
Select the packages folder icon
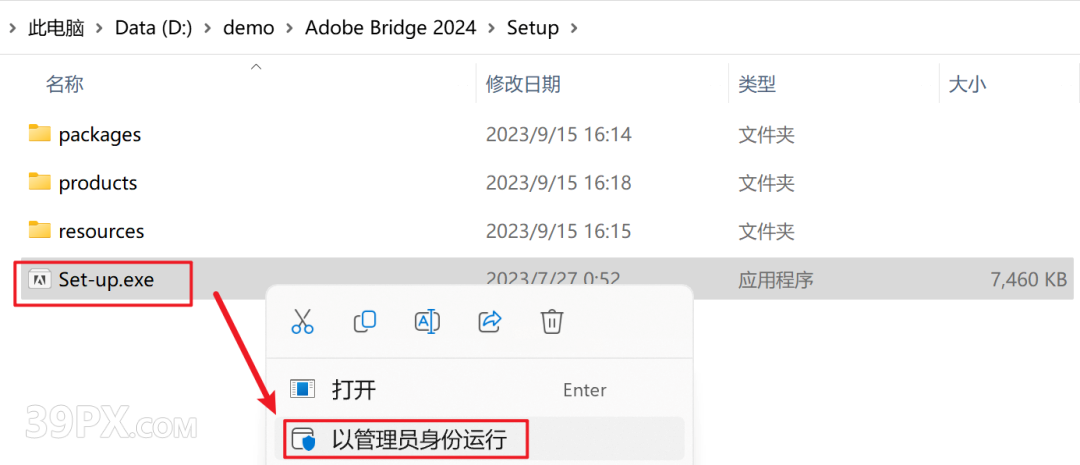(x=40, y=133)
